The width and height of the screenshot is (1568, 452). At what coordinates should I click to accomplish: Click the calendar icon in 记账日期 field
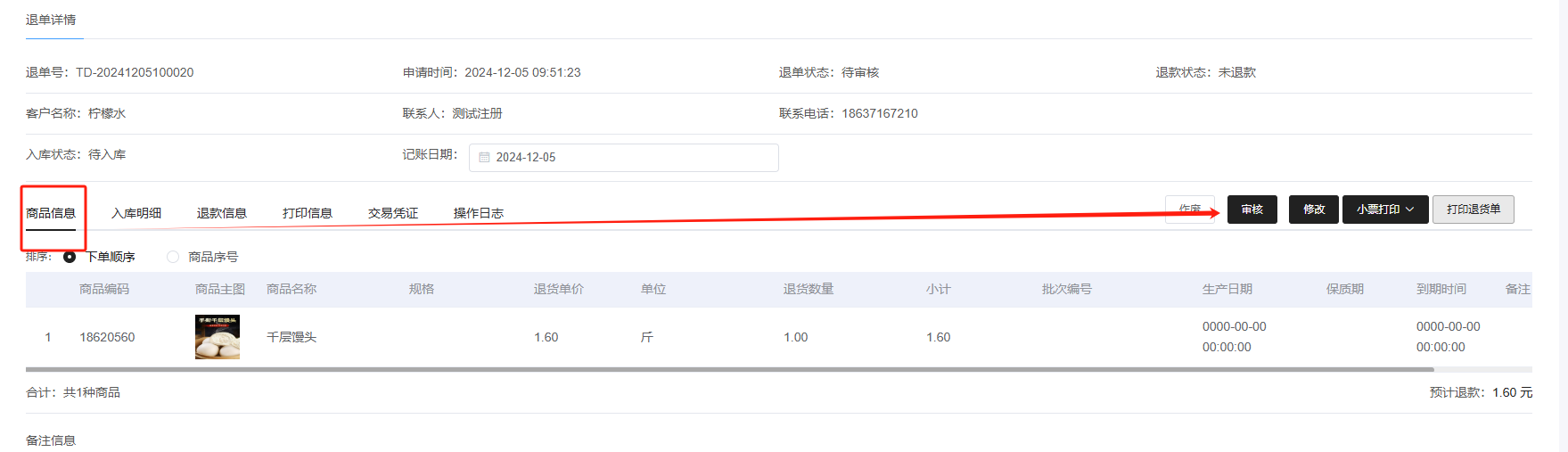coord(484,158)
